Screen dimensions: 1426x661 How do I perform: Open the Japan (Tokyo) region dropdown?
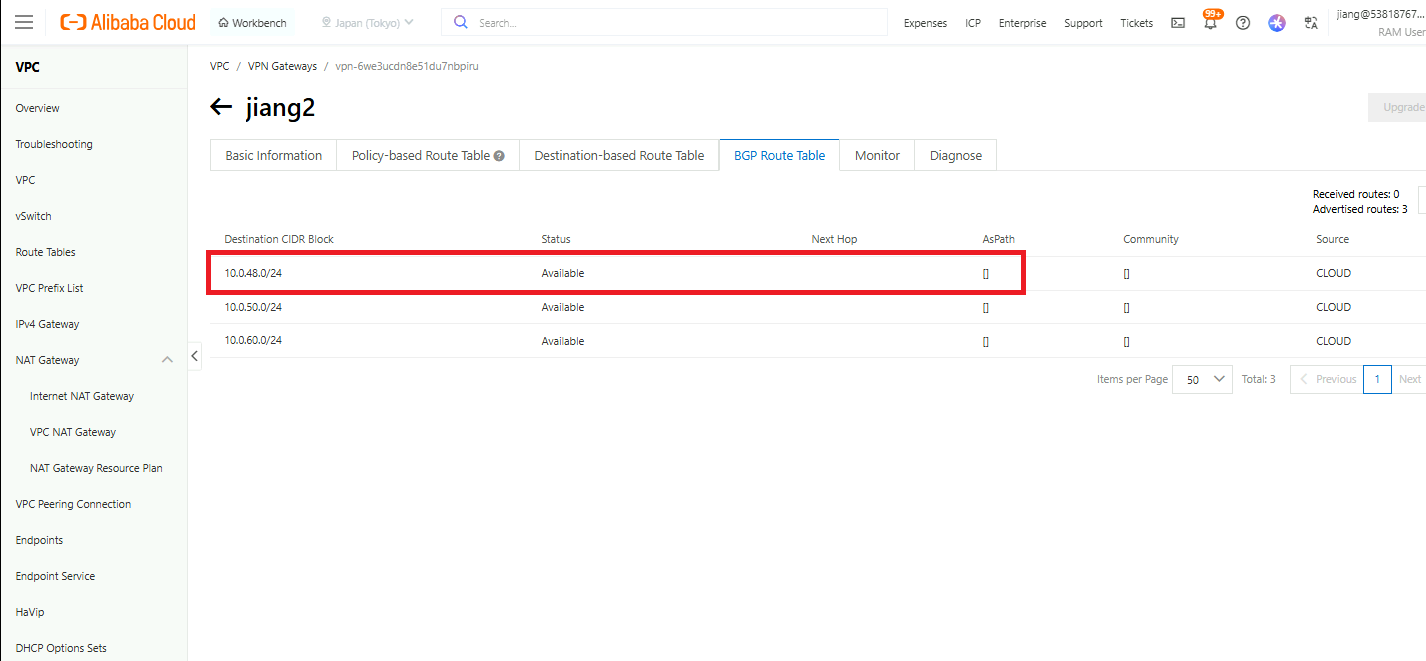click(x=367, y=22)
